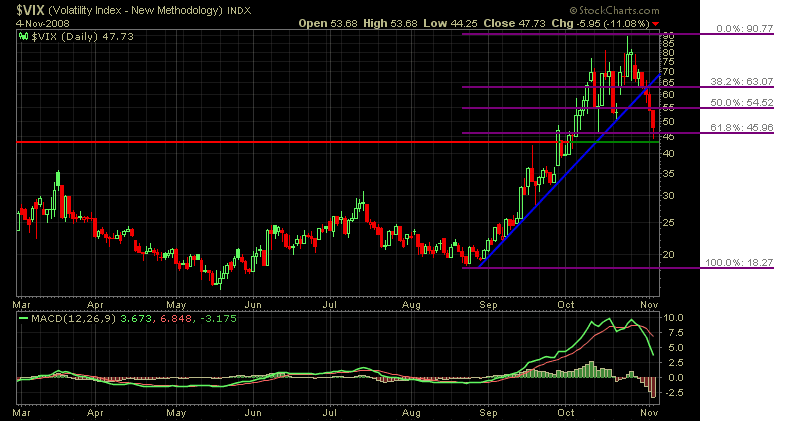This screenshot has width=800, height=421.
Task: Click 'Sep' on the MACD panel's date axis
Action: [488, 413]
